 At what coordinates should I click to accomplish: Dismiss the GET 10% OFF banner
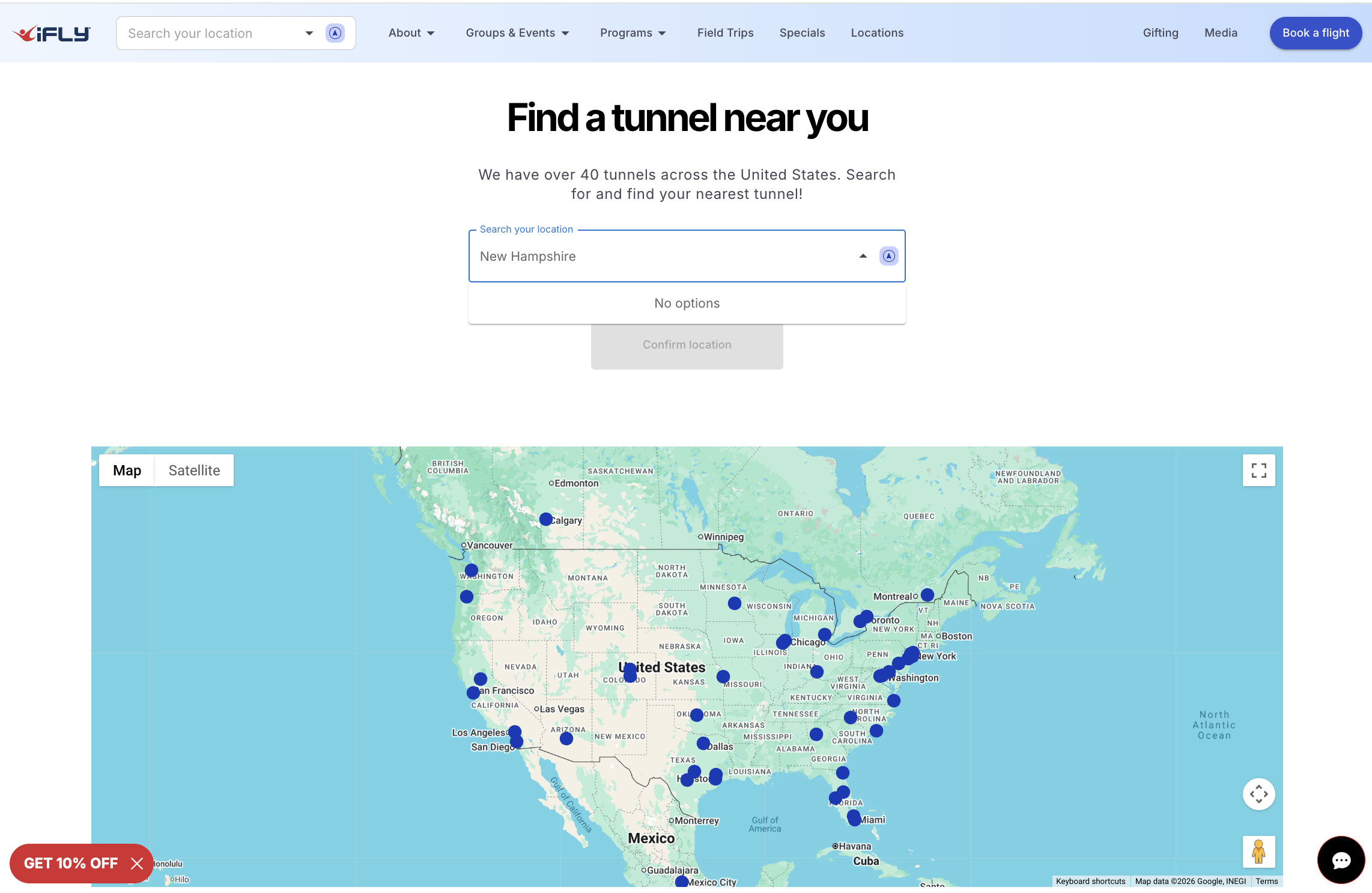click(137, 864)
